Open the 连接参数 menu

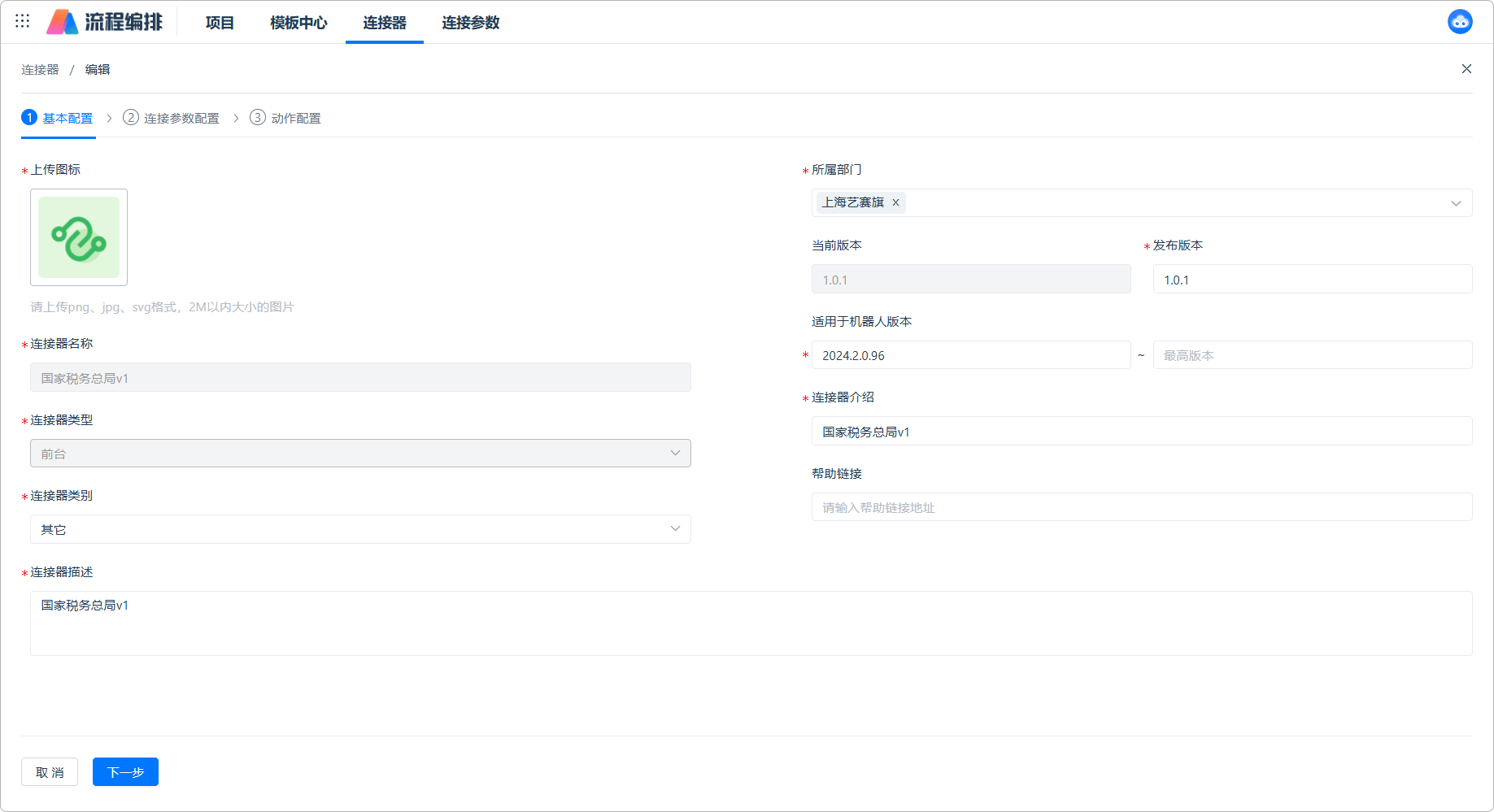pos(470,23)
